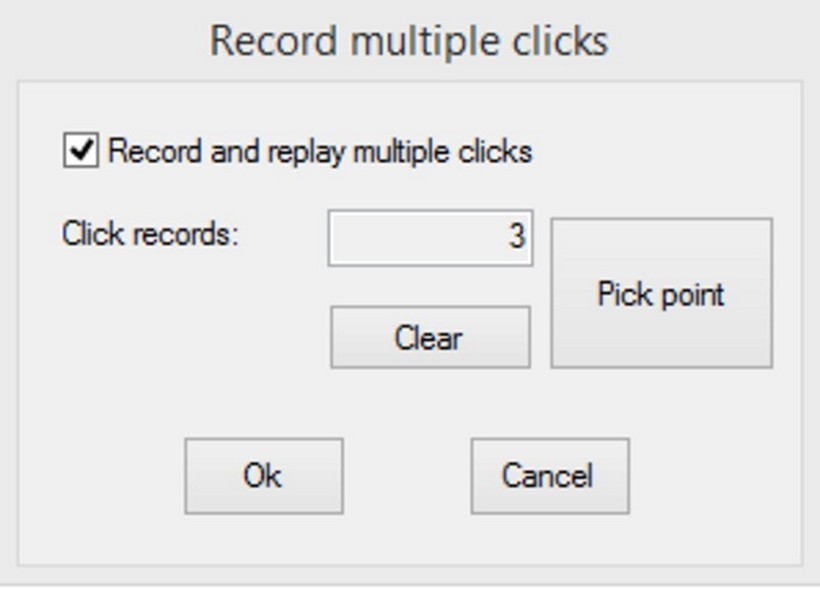The width and height of the screenshot is (820, 589).
Task: Click the large Pick point button
Action: tap(662, 293)
